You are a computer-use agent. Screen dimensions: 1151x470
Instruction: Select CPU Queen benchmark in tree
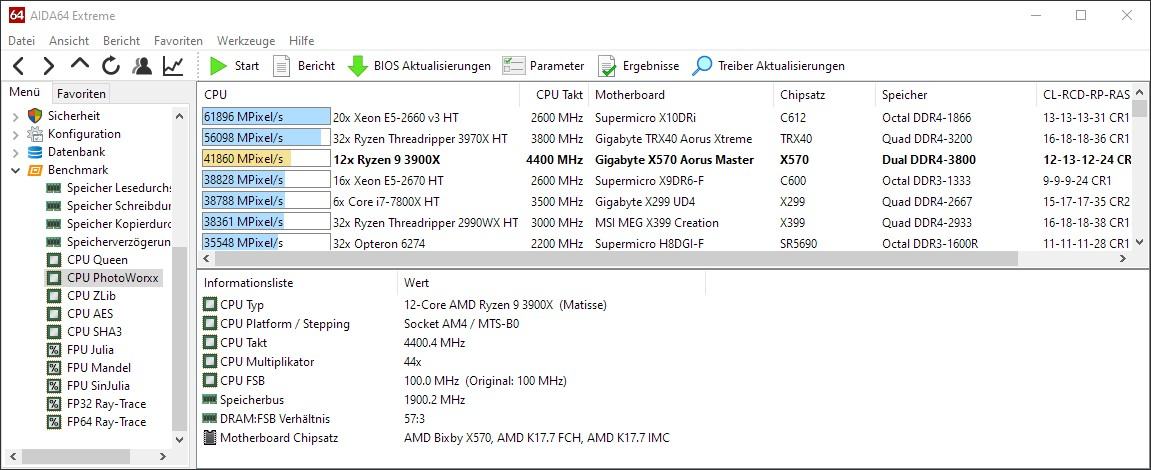pyautogui.click(x=97, y=260)
